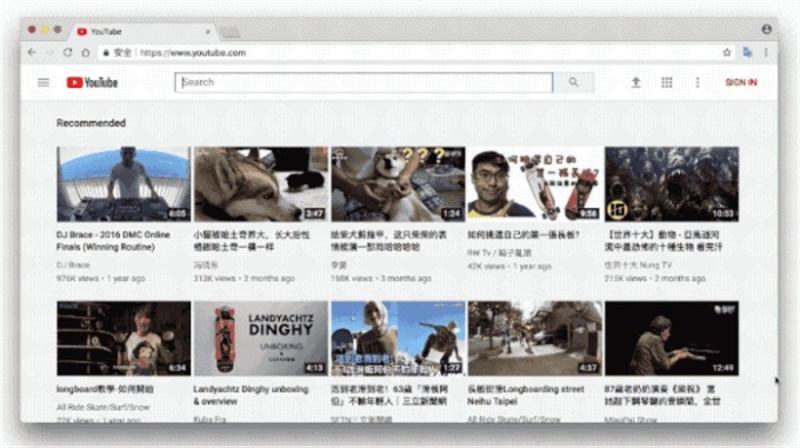Open Chrome's three-dot menu
Screen dimensions: 800x448
click(x=767, y=52)
